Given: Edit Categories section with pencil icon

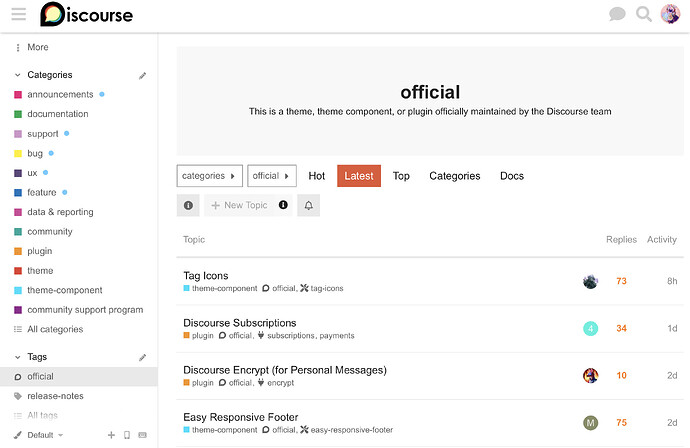Looking at the screenshot, I should pos(142,76).
